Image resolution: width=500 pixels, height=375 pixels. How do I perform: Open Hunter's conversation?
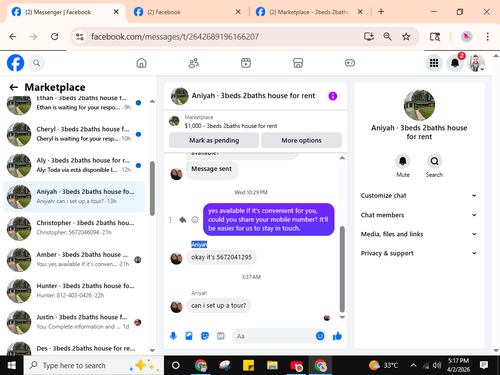click(74, 291)
